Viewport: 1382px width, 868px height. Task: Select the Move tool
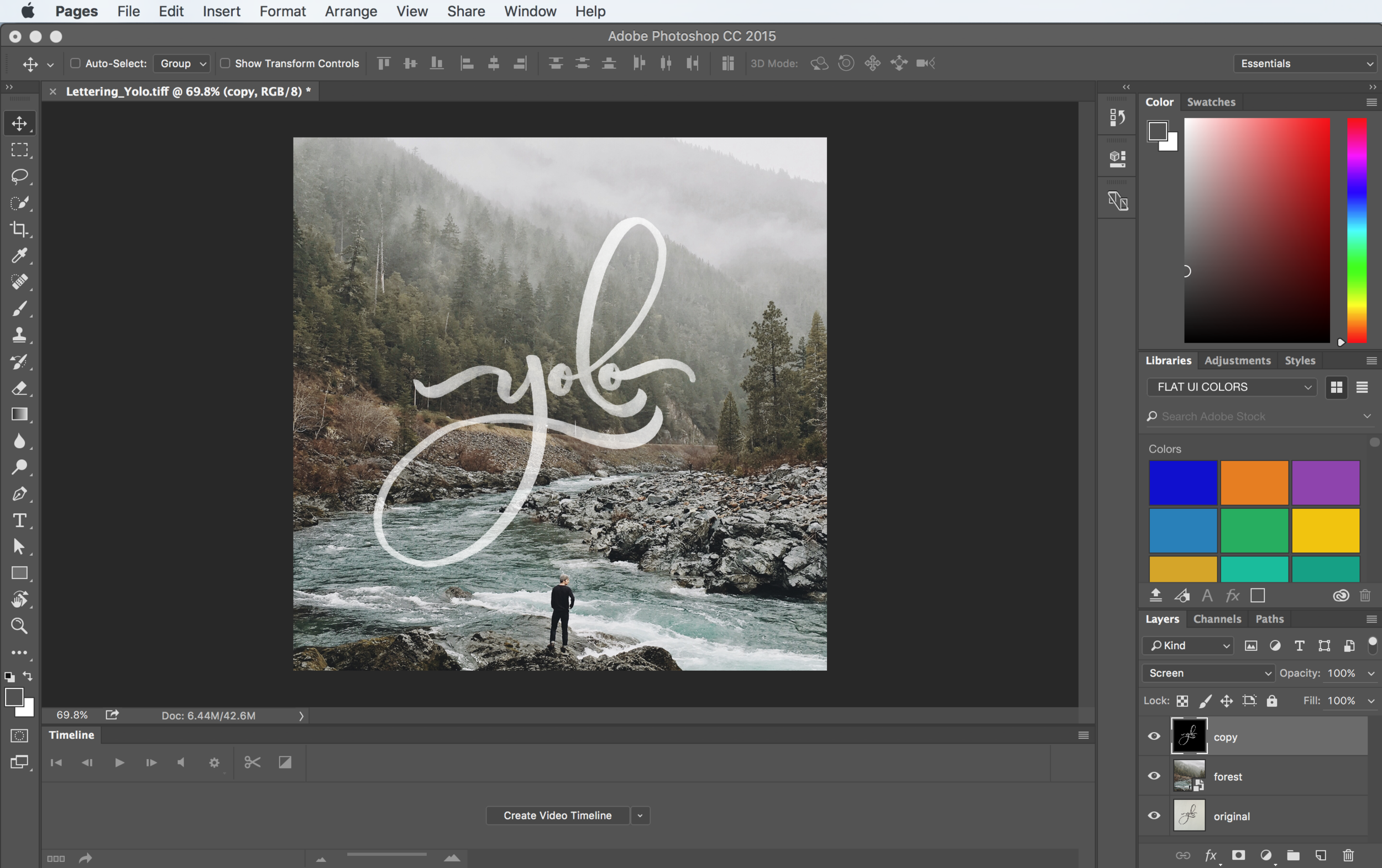pyautogui.click(x=19, y=123)
